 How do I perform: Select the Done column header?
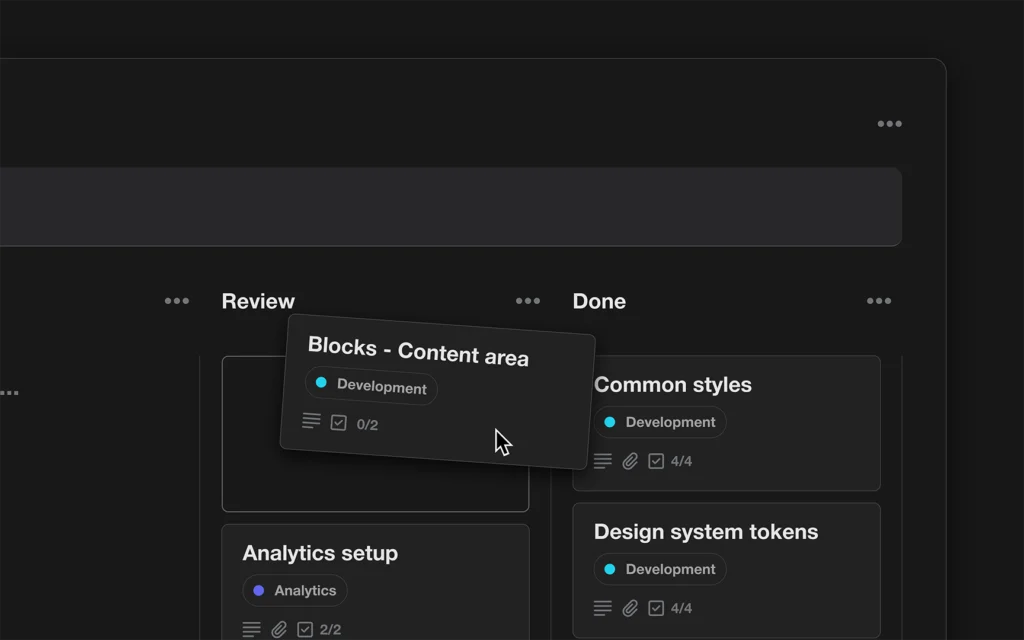599,301
